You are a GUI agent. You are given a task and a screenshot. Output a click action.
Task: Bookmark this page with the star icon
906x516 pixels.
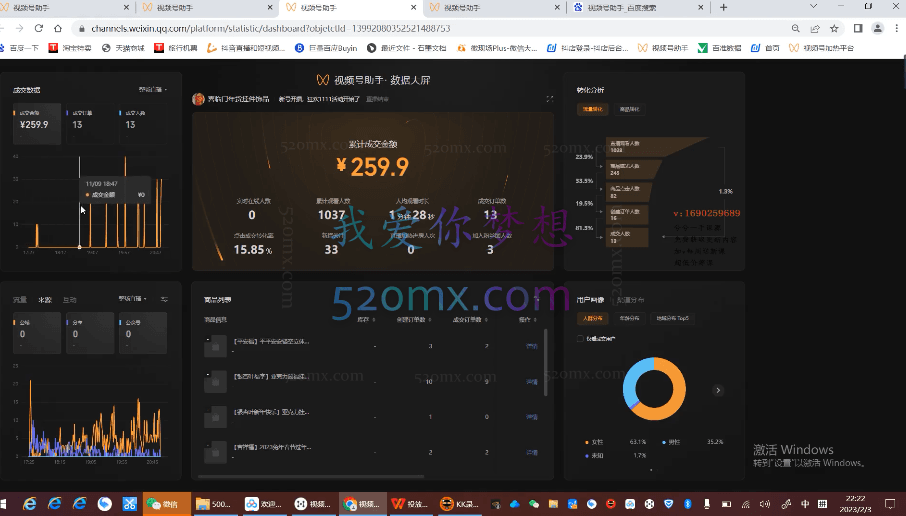[x=834, y=28]
